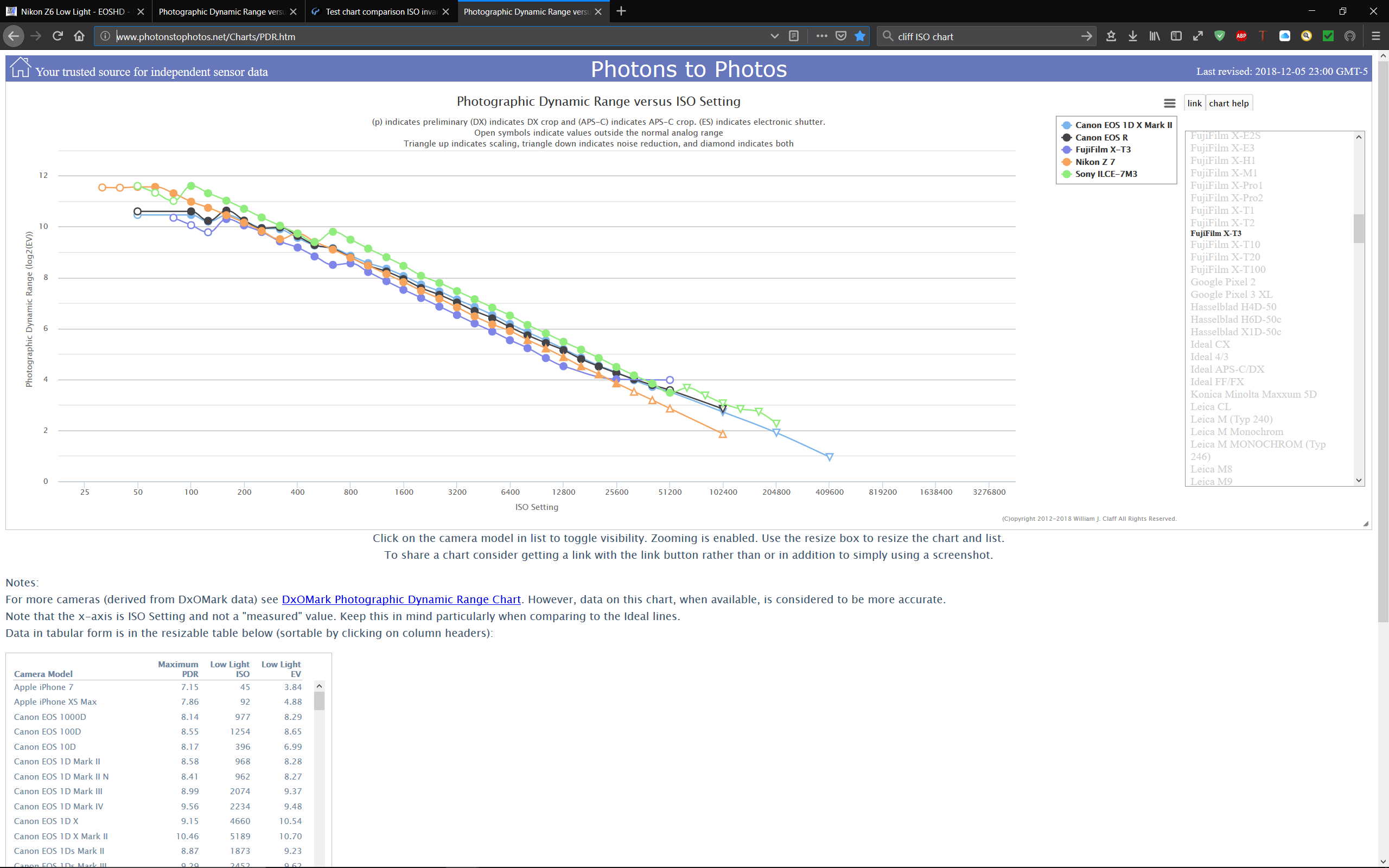
Task: Click the Photons to Photos home icon
Action: click(20, 67)
